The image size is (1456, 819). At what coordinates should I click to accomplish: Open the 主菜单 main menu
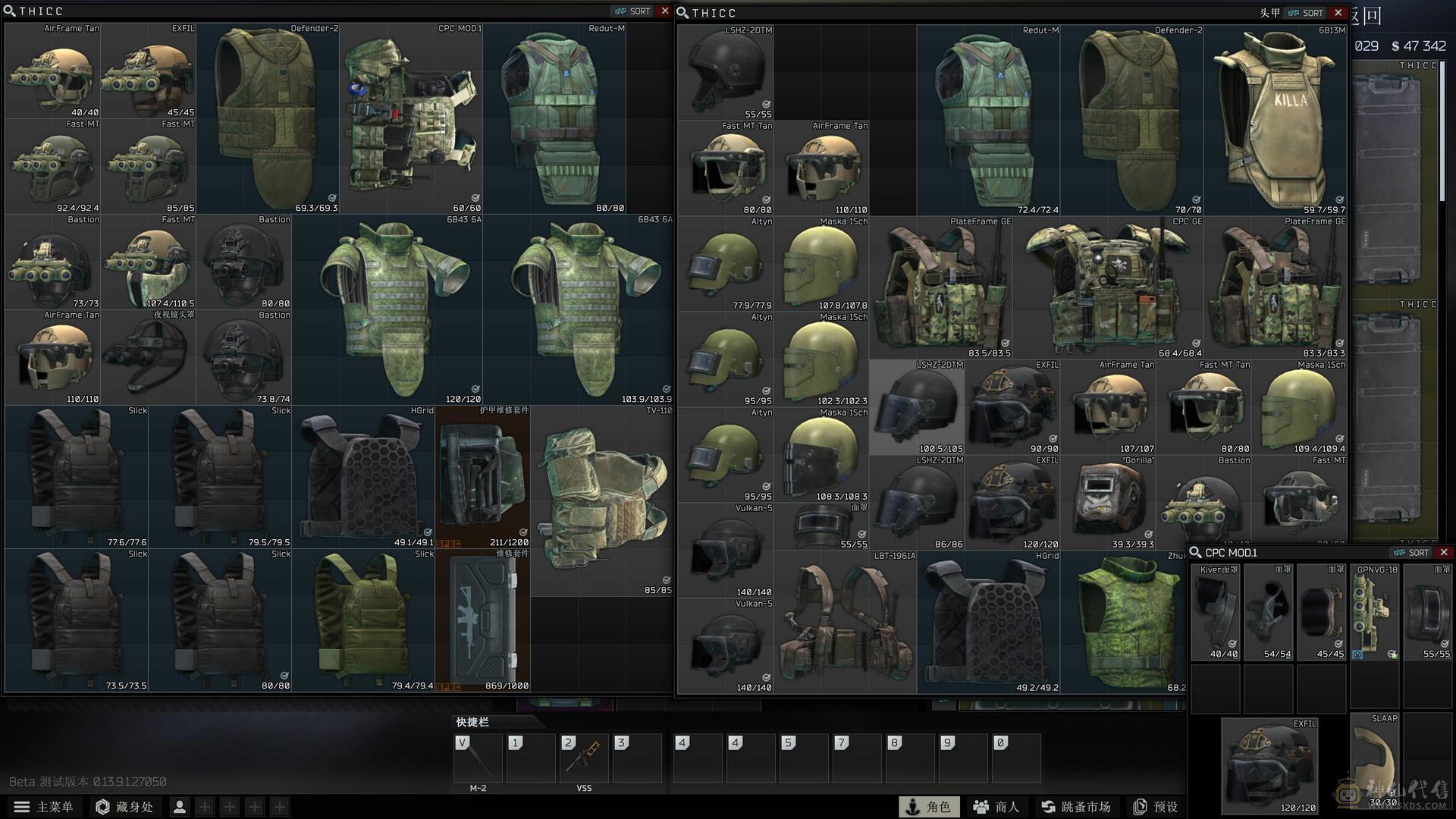pos(44,807)
